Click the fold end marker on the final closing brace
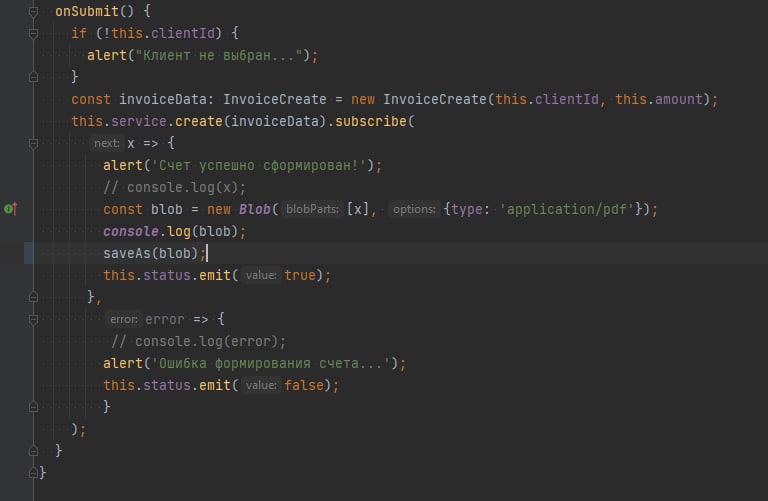 [x=33, y=473]
